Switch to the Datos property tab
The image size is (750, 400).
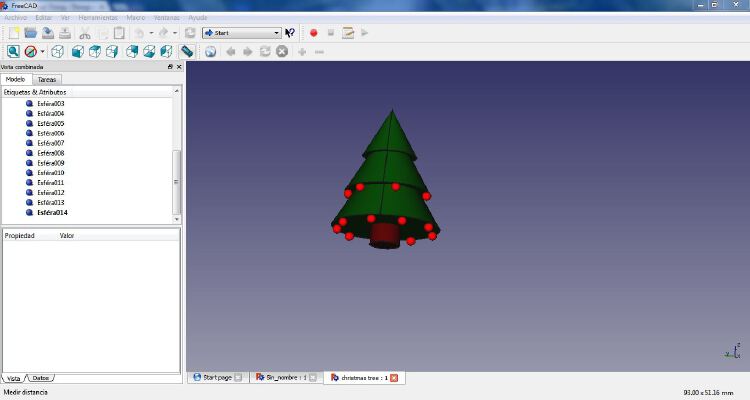coord(41,378)
